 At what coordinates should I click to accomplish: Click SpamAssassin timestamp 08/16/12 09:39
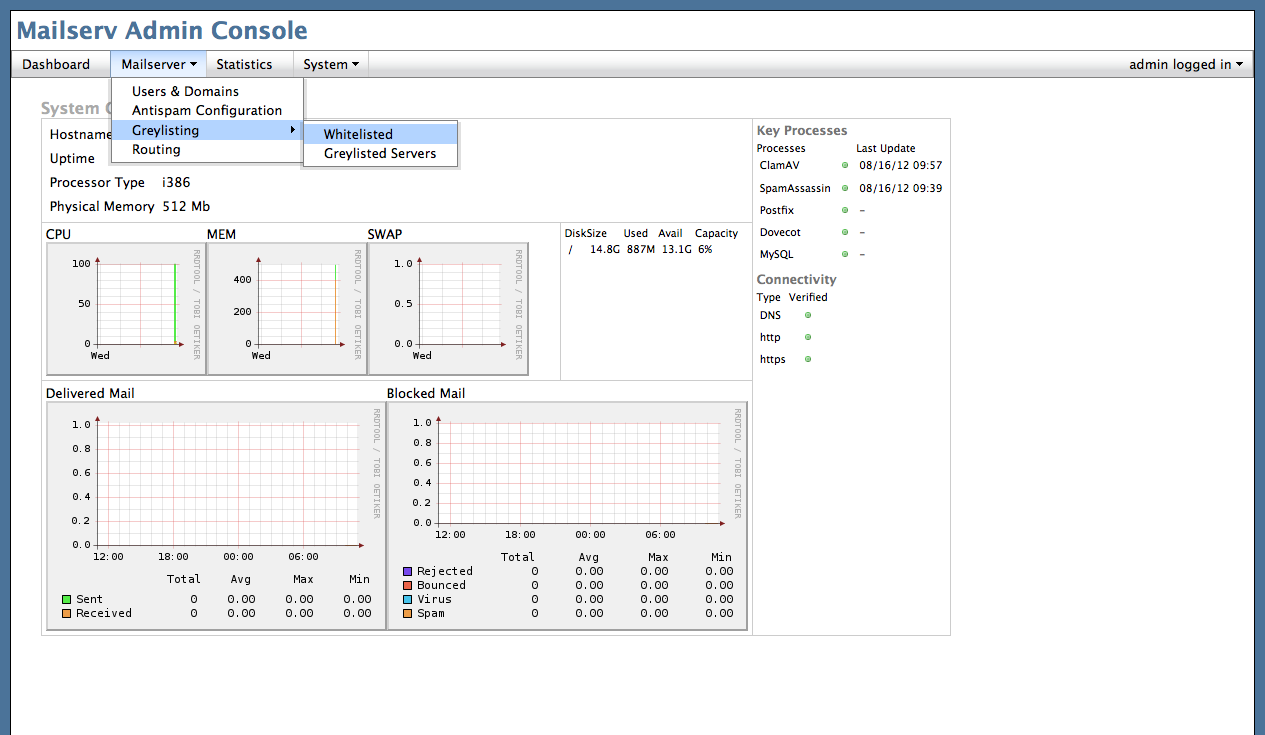coord(901,188)
